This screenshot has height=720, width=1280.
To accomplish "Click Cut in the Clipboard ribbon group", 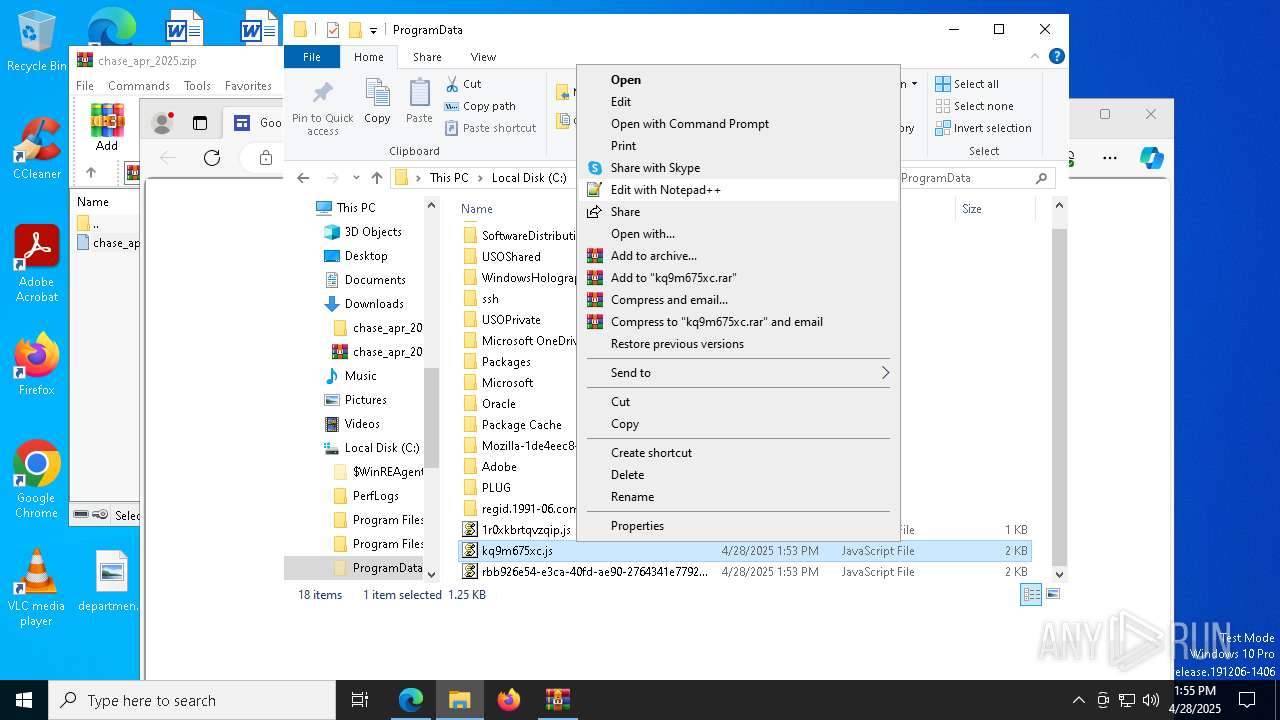I will [x=463, y=84].
